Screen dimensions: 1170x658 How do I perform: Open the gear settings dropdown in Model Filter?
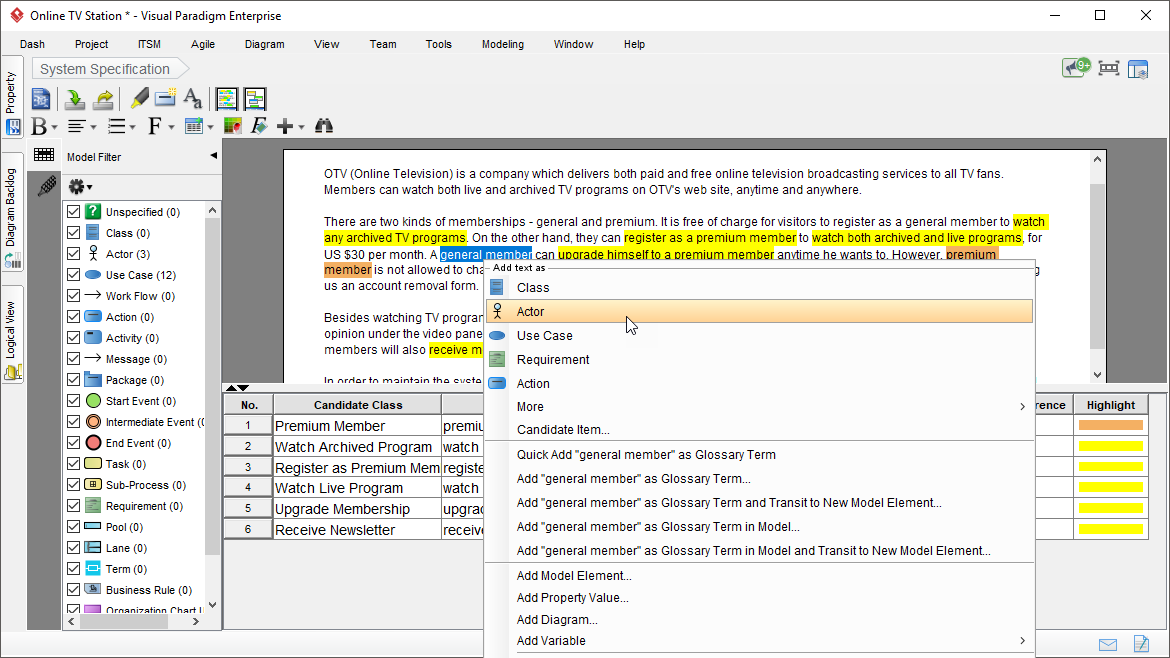point(80,187)
